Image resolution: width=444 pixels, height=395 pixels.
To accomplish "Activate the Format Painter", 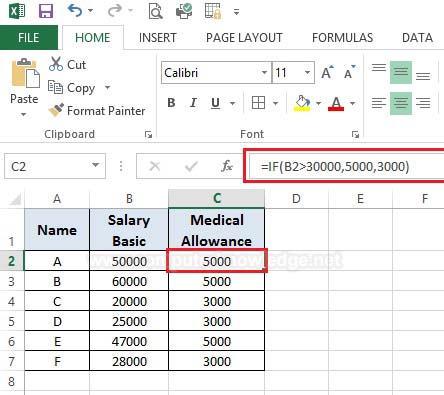I will coord(97,111).
